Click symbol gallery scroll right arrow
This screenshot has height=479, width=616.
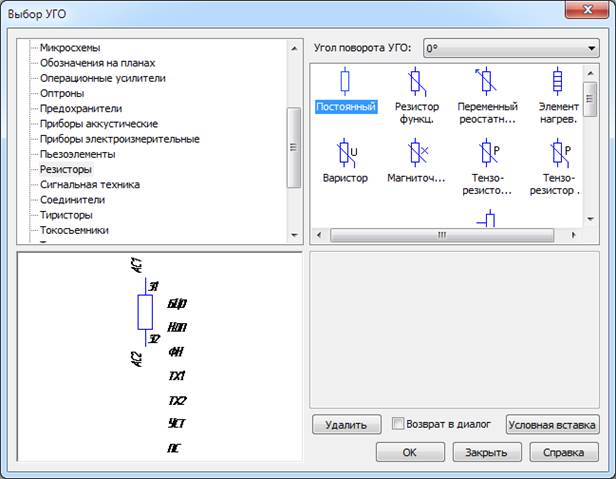(573, 235)
